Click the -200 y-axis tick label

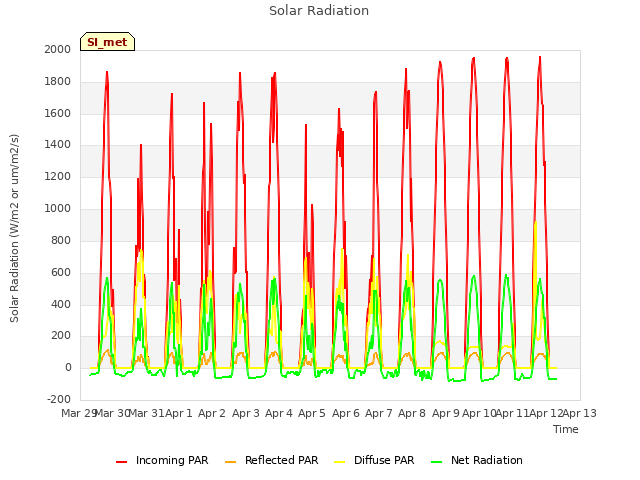59,399
